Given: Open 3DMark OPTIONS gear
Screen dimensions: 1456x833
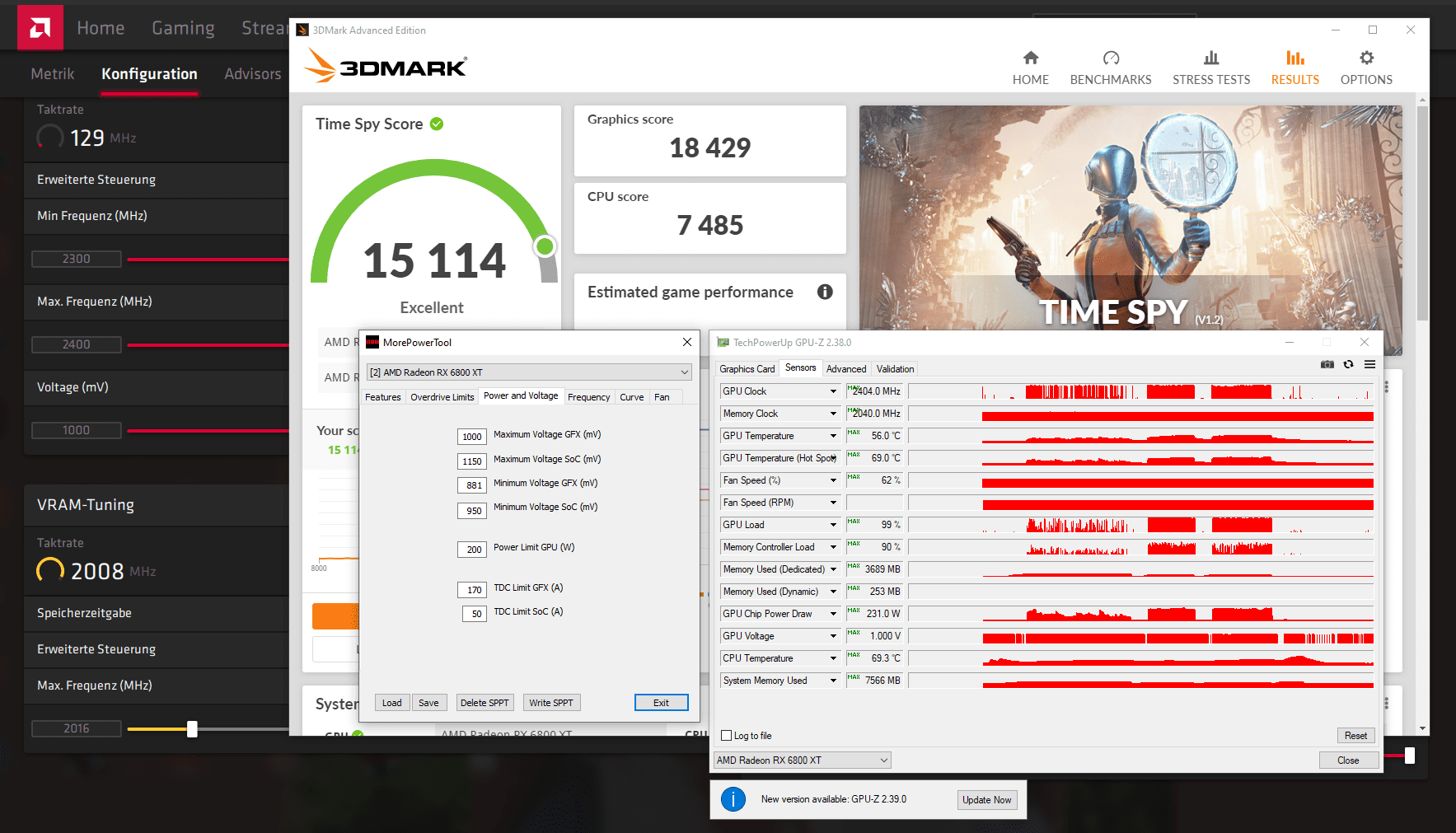Looking at the screenshot, I should click(1366, 68).
